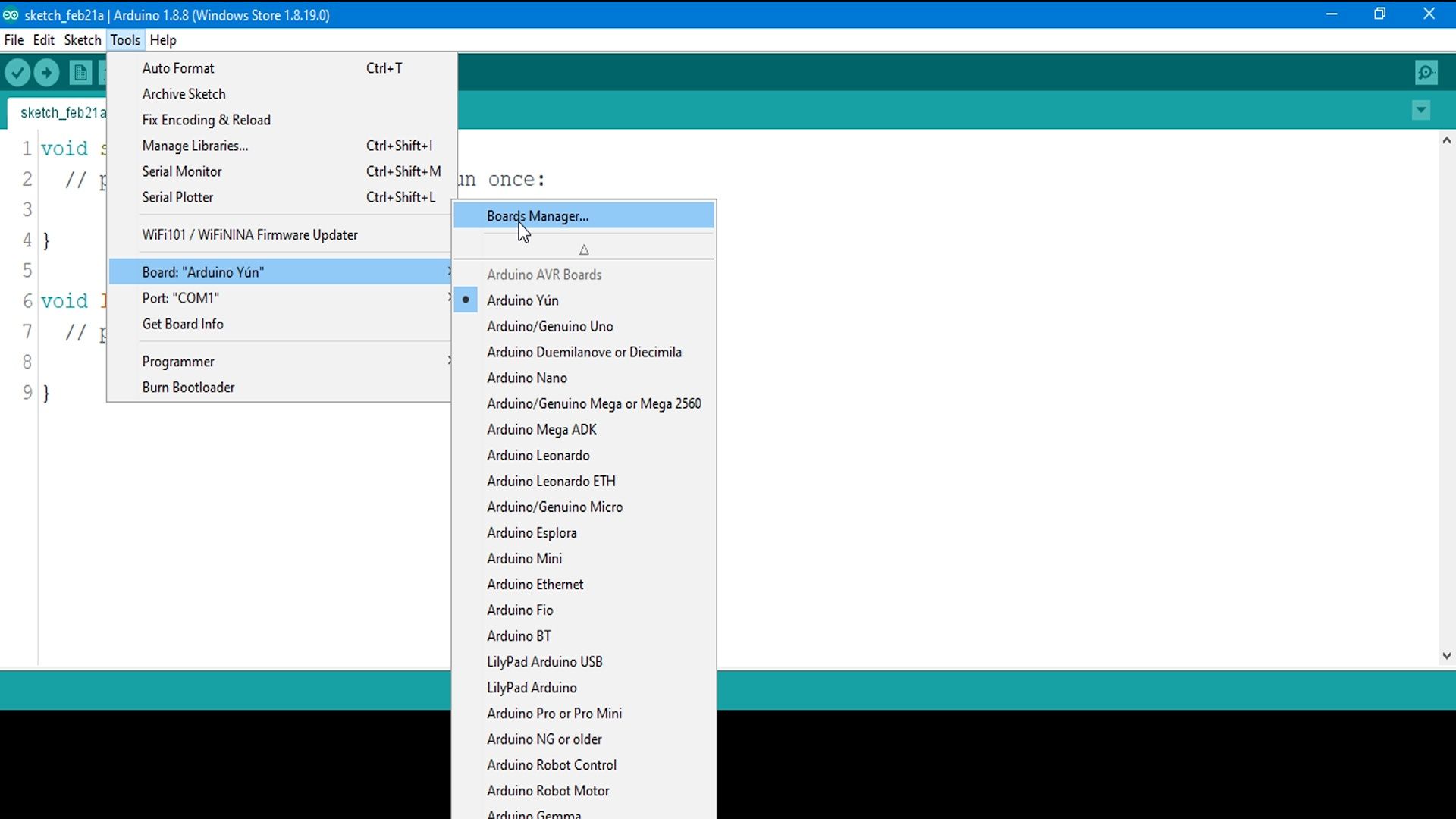This screenshot has width=1456, height=819.
Task: Click Manage Libraries menu entry
Action: (x=195, y=146)
